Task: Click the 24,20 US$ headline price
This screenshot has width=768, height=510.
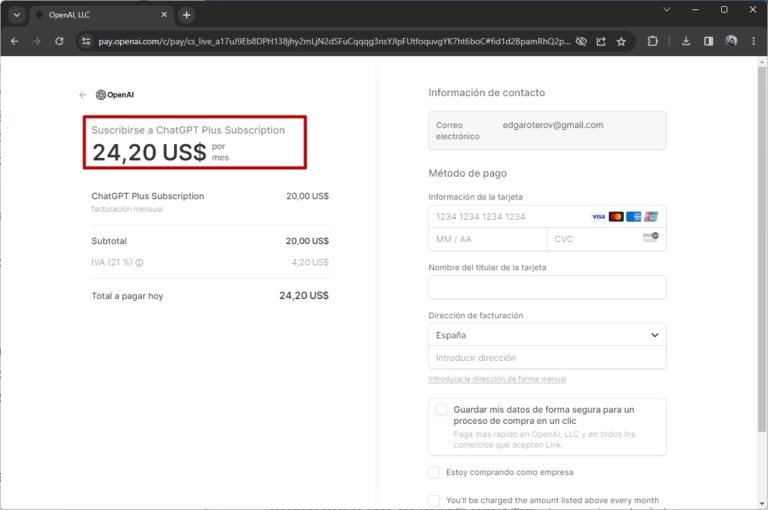Action: click(149, 152)
